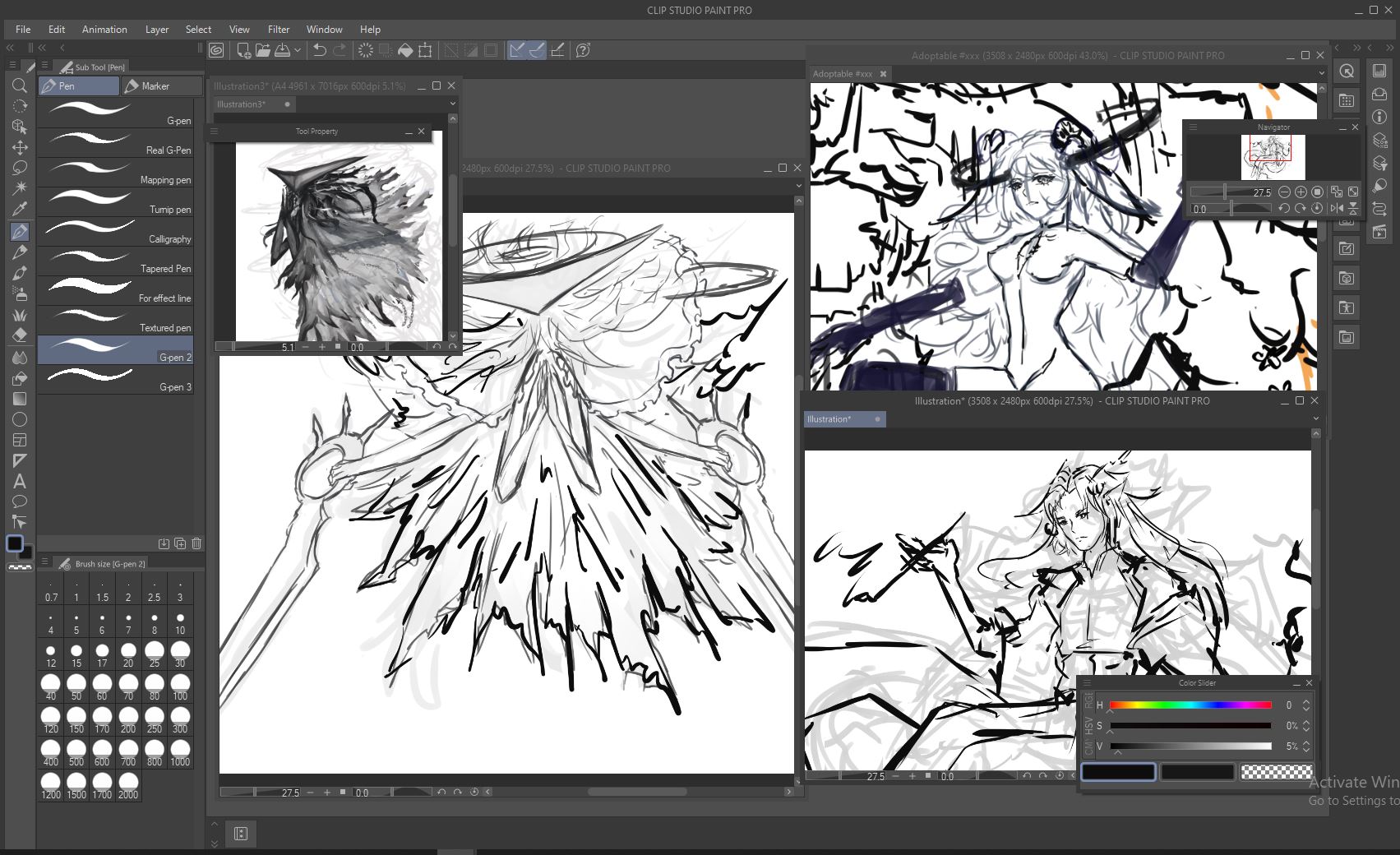Switch color slider to HSV mode

[x=1089, y=725]
